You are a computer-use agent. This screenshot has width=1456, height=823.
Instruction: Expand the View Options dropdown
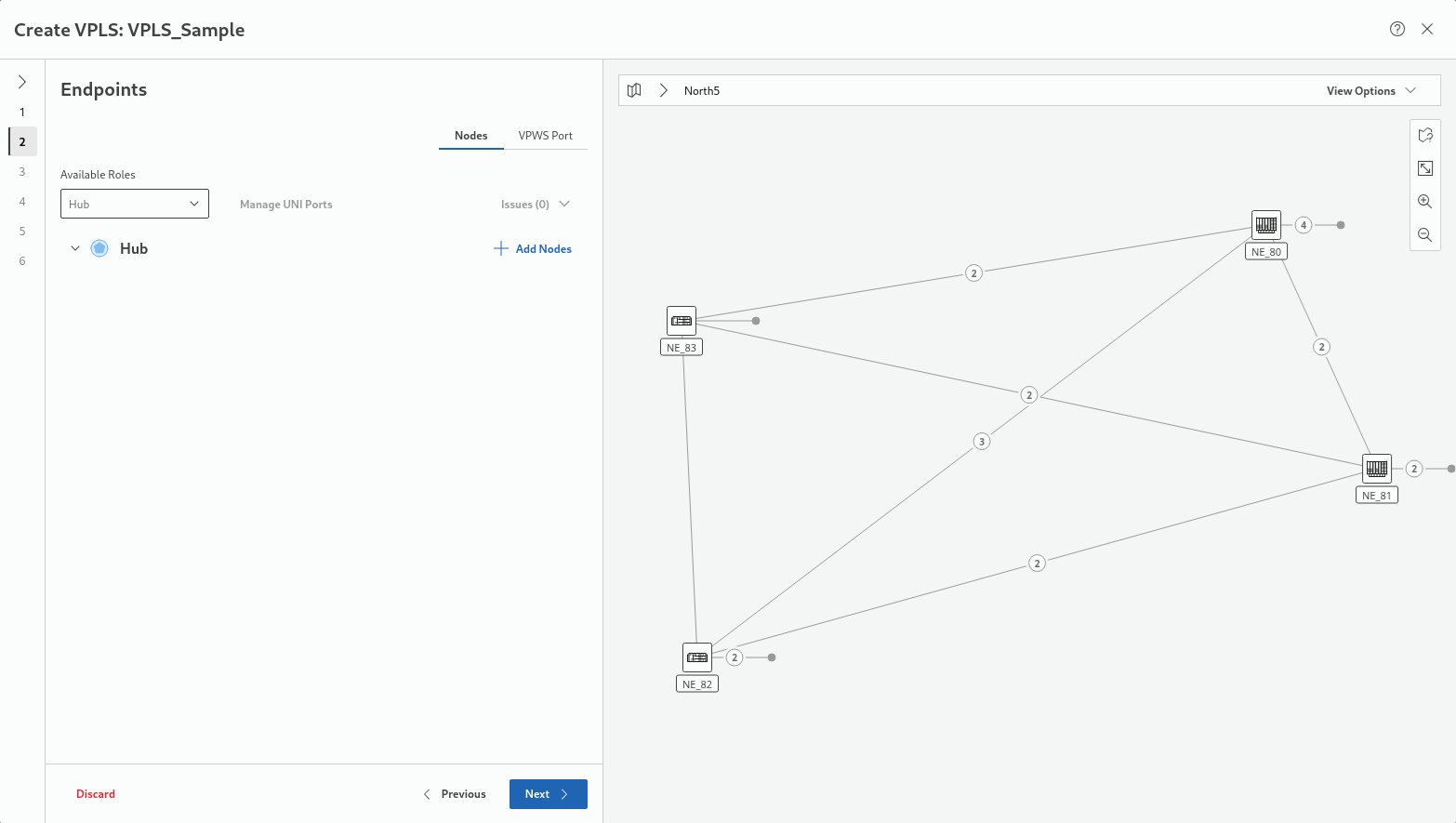click(1370, 90)
